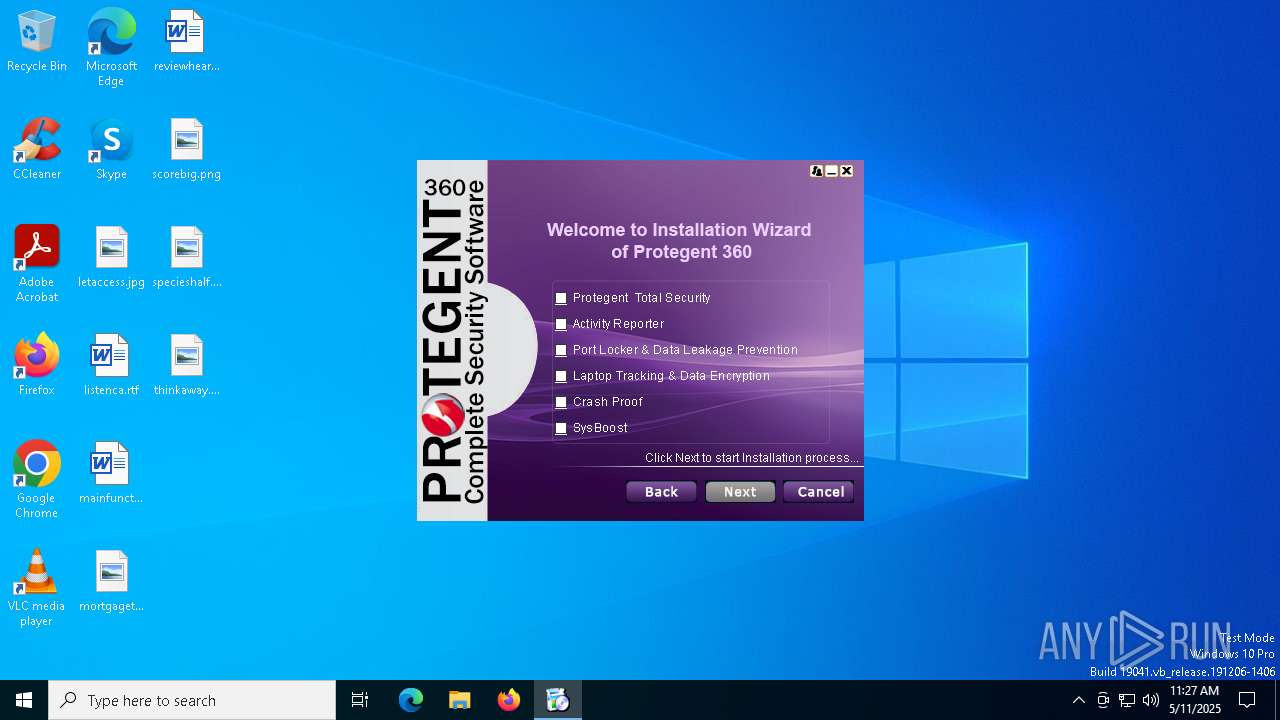The image size is (1280, 720).
Task: Select the specieshalf image file icon
Action: coord(186,258)
